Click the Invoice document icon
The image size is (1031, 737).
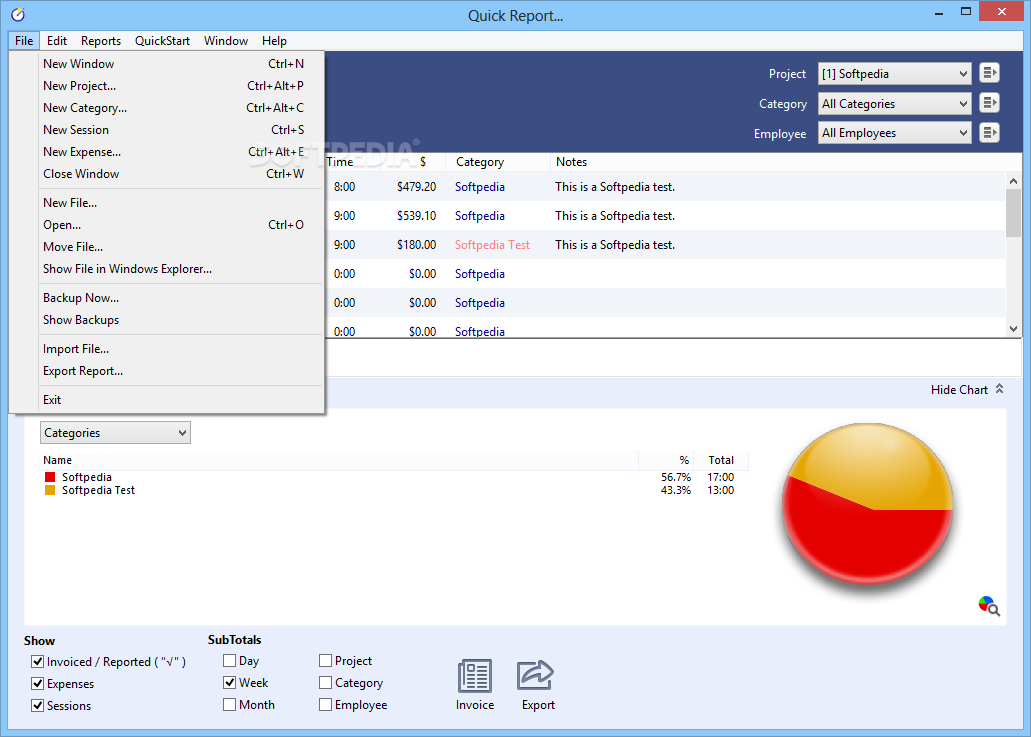point(475,676)
